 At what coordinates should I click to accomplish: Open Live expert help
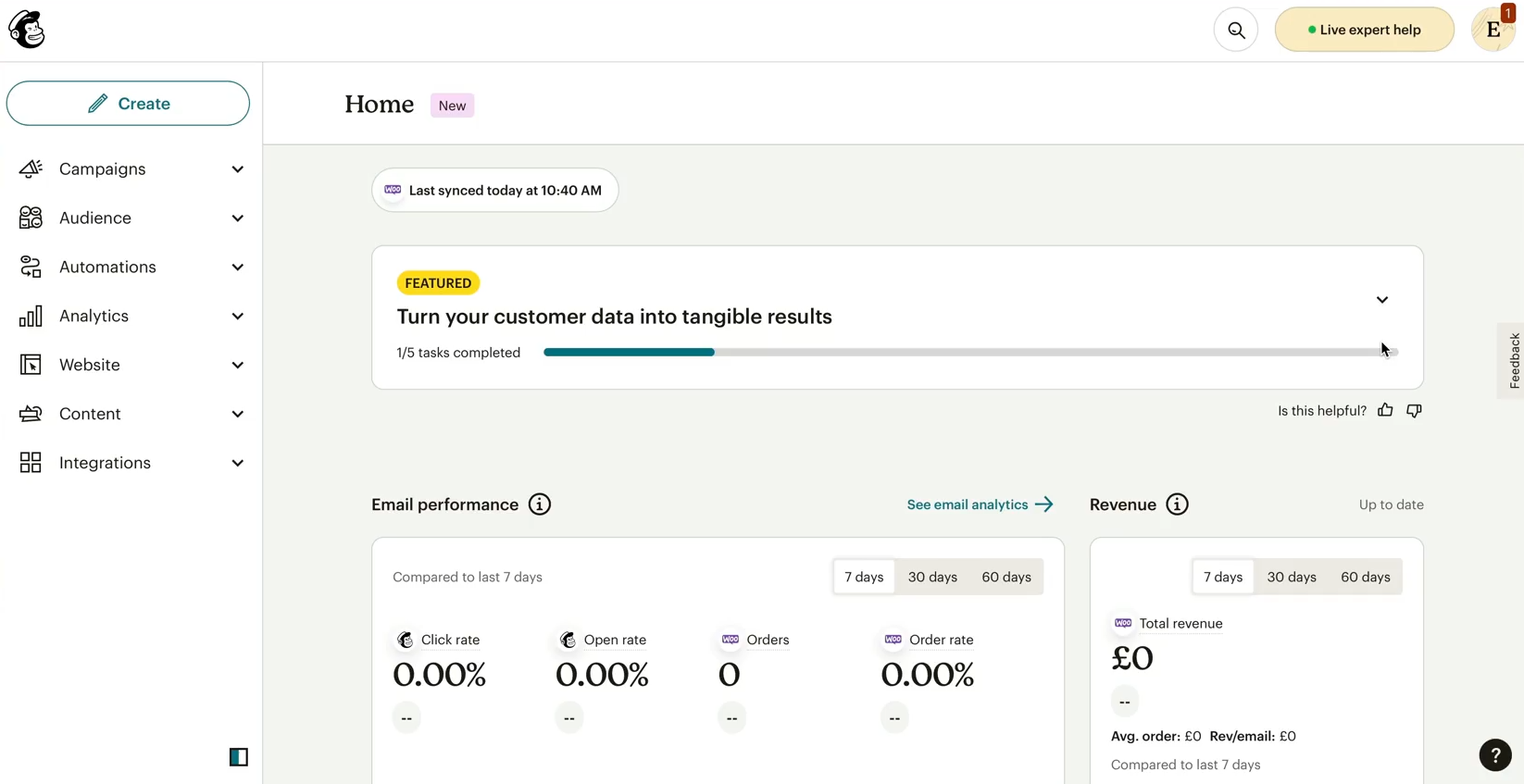coord(1365,30)
